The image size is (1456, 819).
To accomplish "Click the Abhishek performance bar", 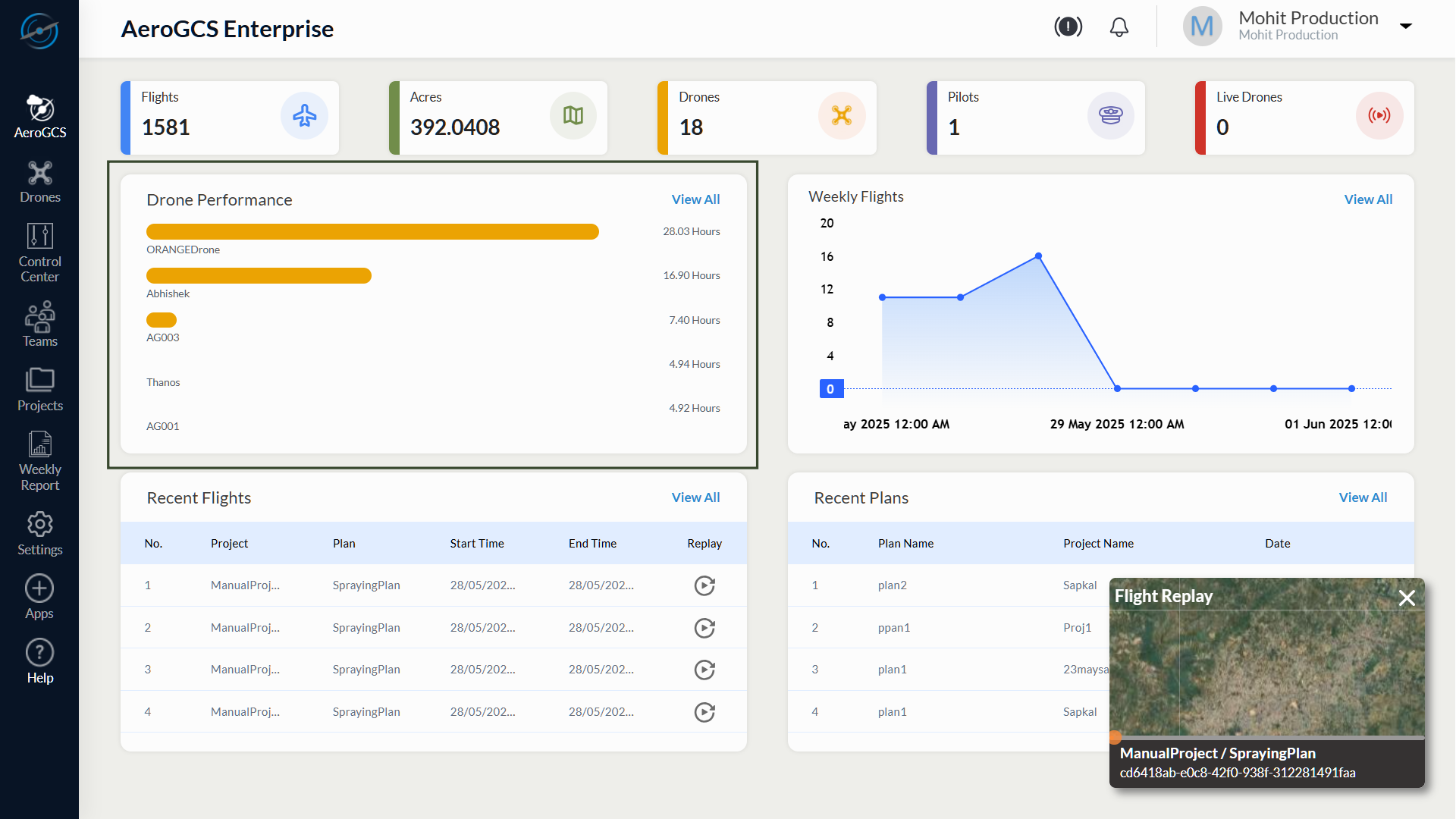I will pos(259,275).
